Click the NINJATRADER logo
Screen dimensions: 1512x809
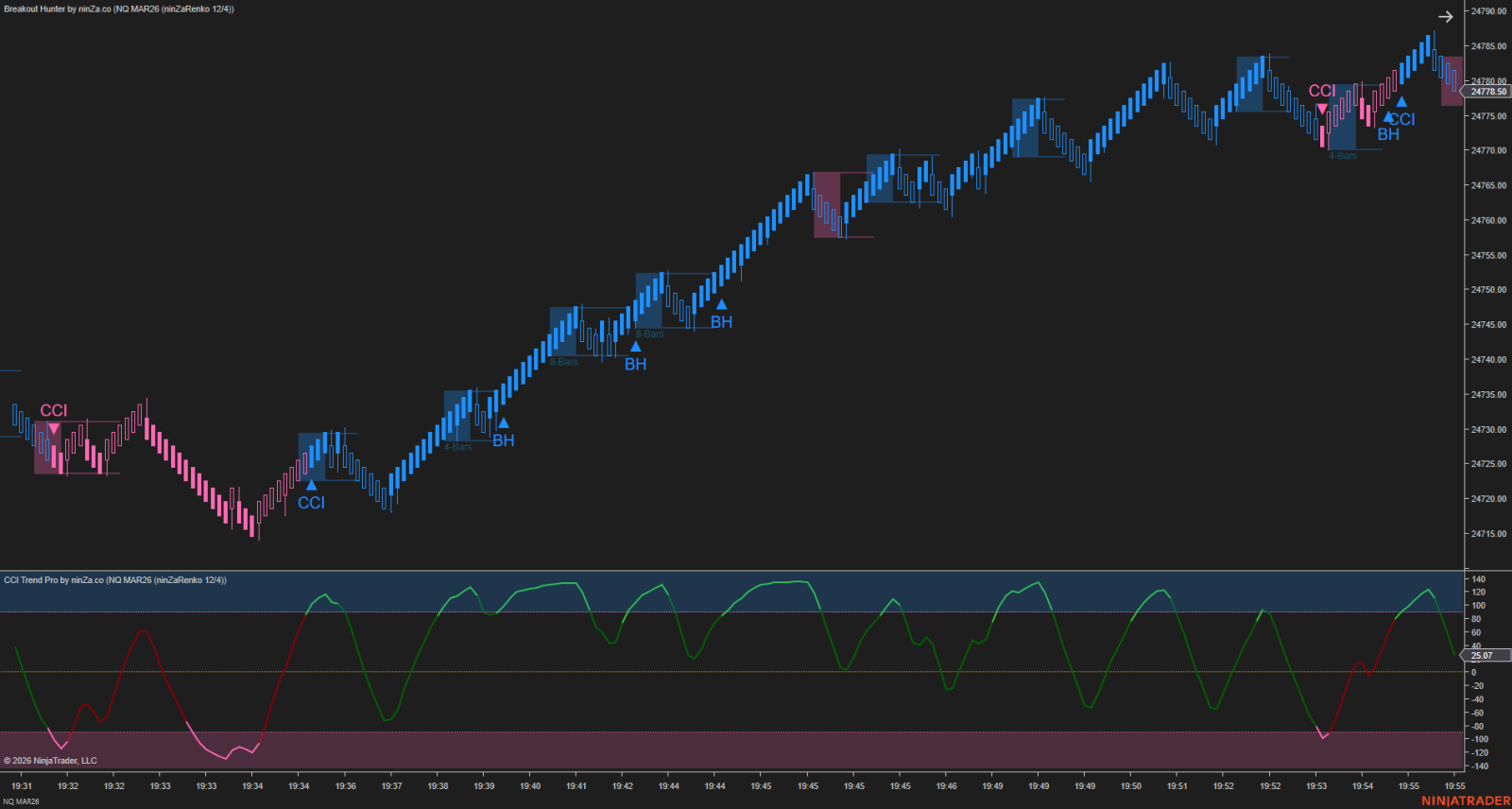coord(1466,800)
